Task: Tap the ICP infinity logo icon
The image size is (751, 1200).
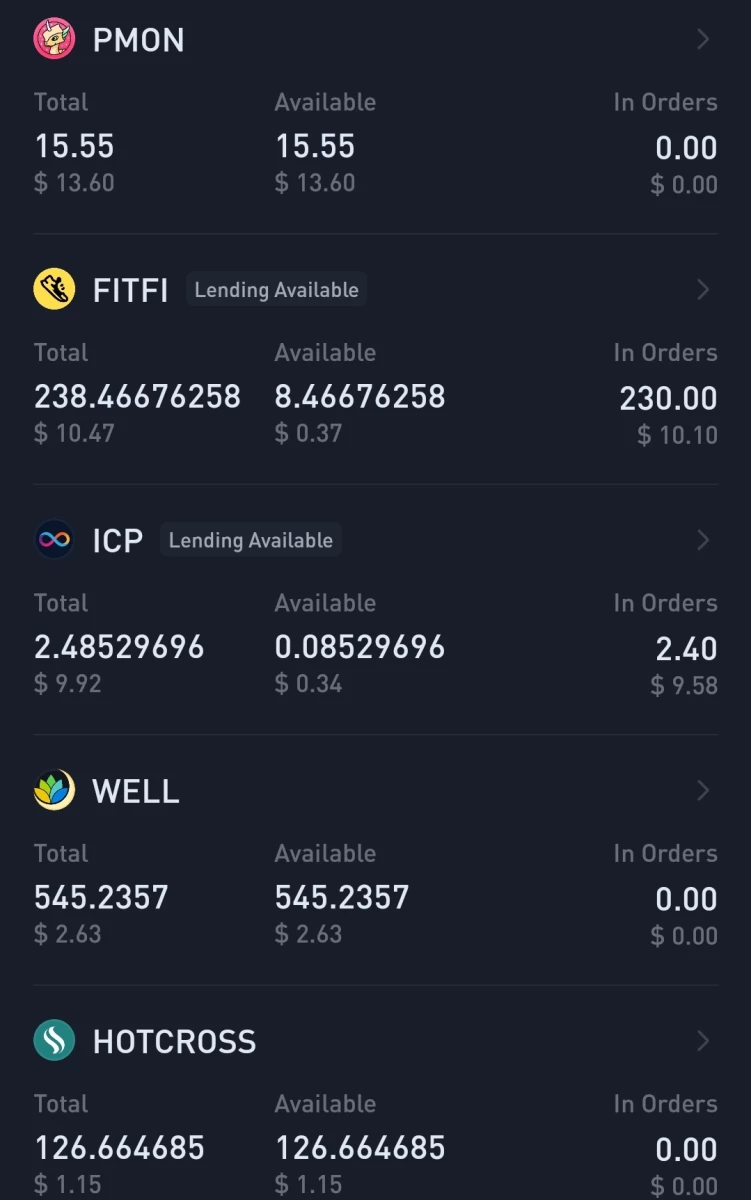Action: (54, 540)
